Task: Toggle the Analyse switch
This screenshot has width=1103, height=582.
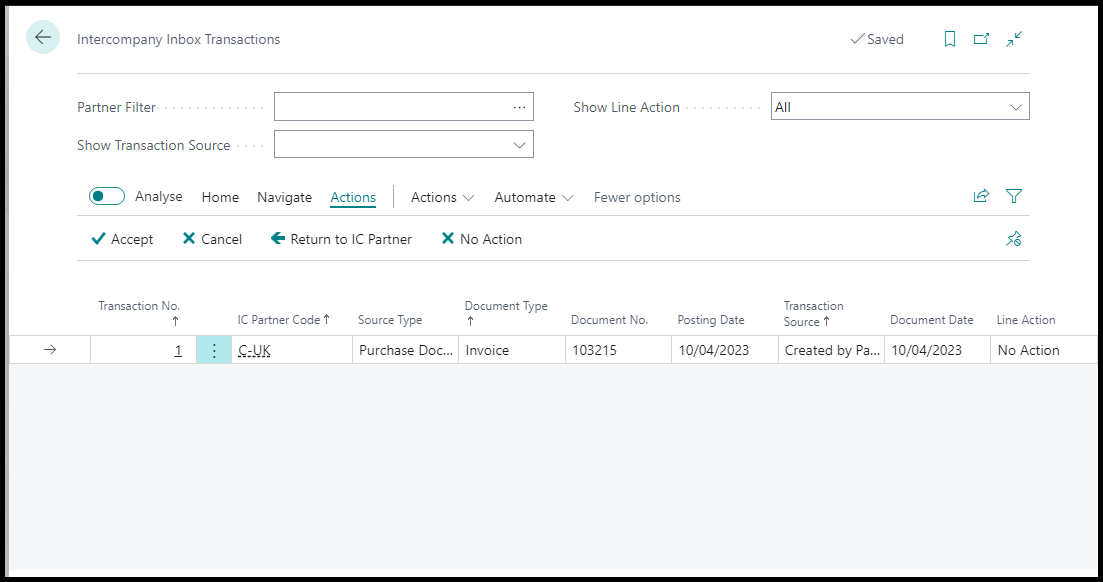Action: [x=107, y=197]
